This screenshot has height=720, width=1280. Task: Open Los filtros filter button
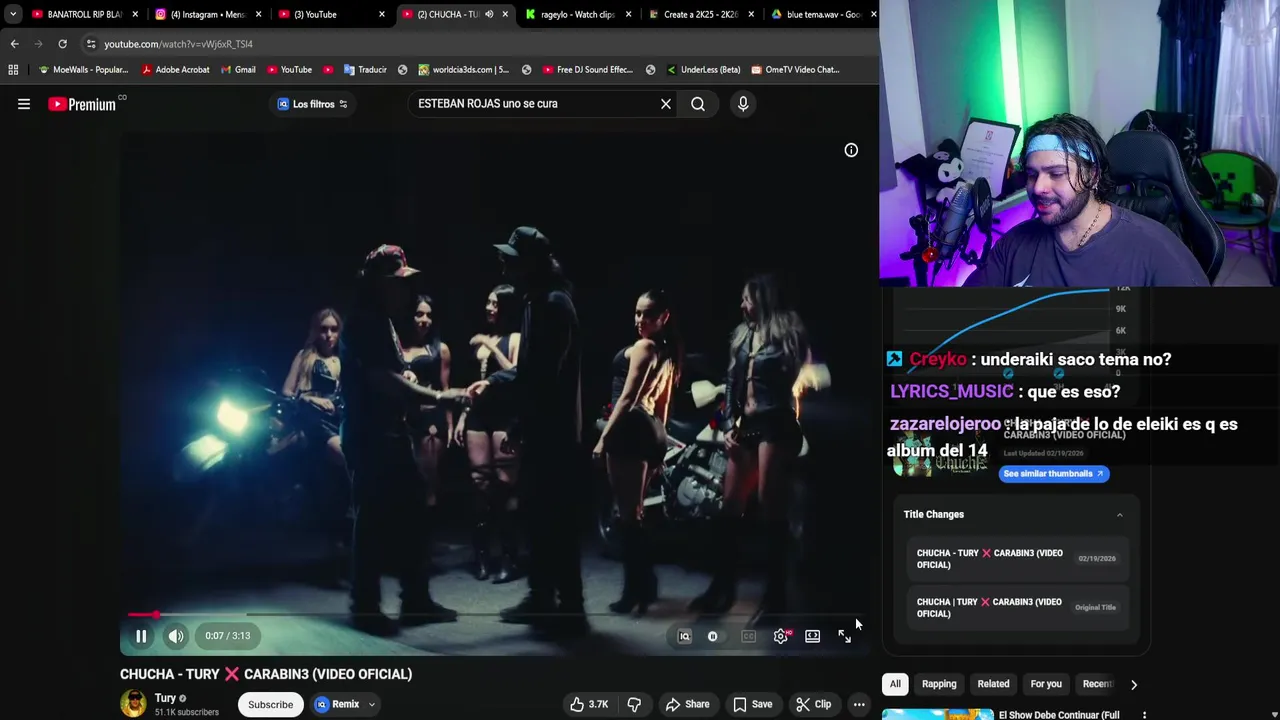click(313, 104)
